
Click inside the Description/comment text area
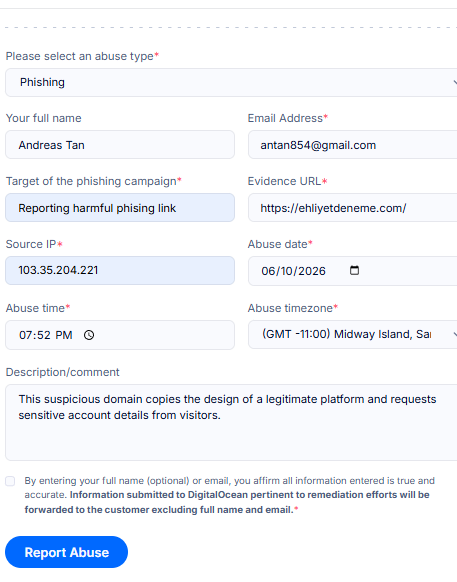(x=231, y=422)
